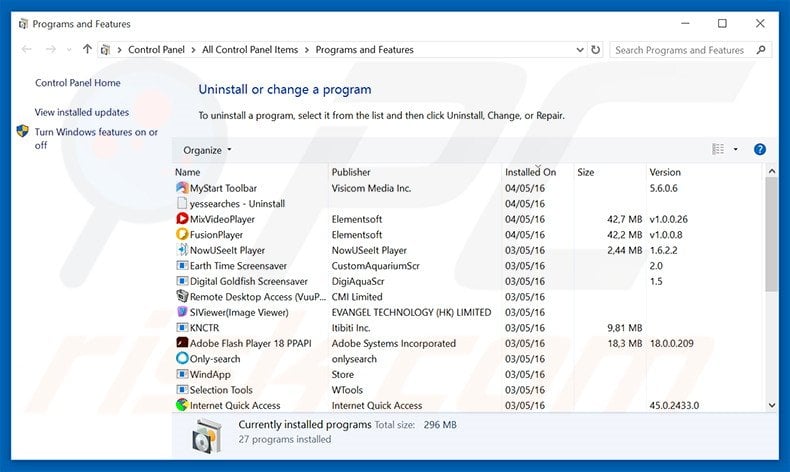Expand the chevron after All Control Panel Items
Screen dimensions: 790x472
coord(306,50)
